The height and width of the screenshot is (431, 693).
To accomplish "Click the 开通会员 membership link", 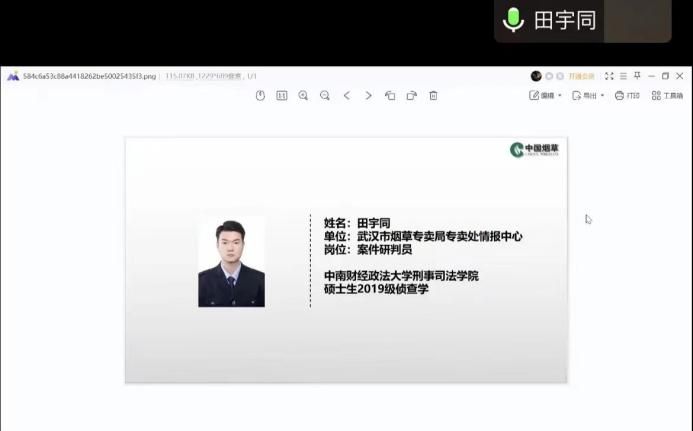I will point(581,76).
